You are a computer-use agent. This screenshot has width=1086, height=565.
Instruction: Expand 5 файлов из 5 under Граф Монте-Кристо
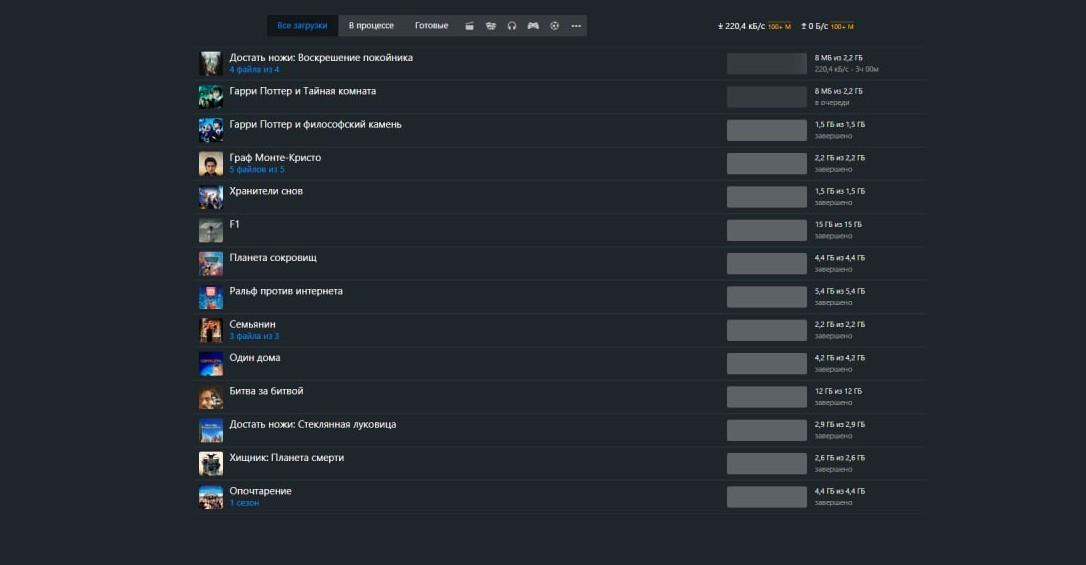coord(256,170)
